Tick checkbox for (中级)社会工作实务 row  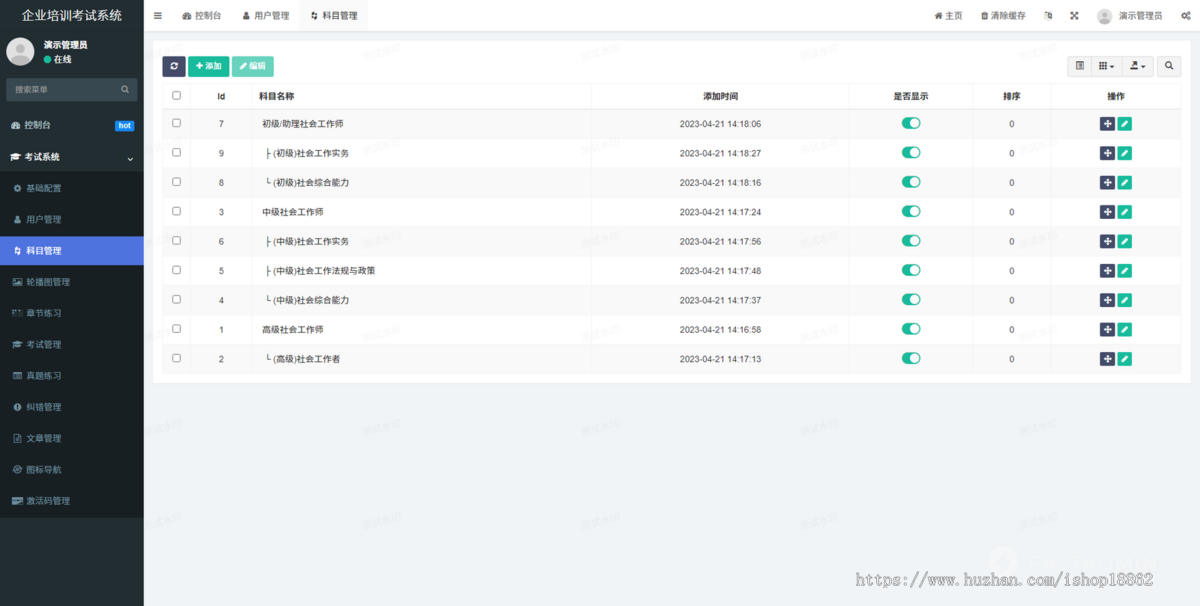[177, 241]
